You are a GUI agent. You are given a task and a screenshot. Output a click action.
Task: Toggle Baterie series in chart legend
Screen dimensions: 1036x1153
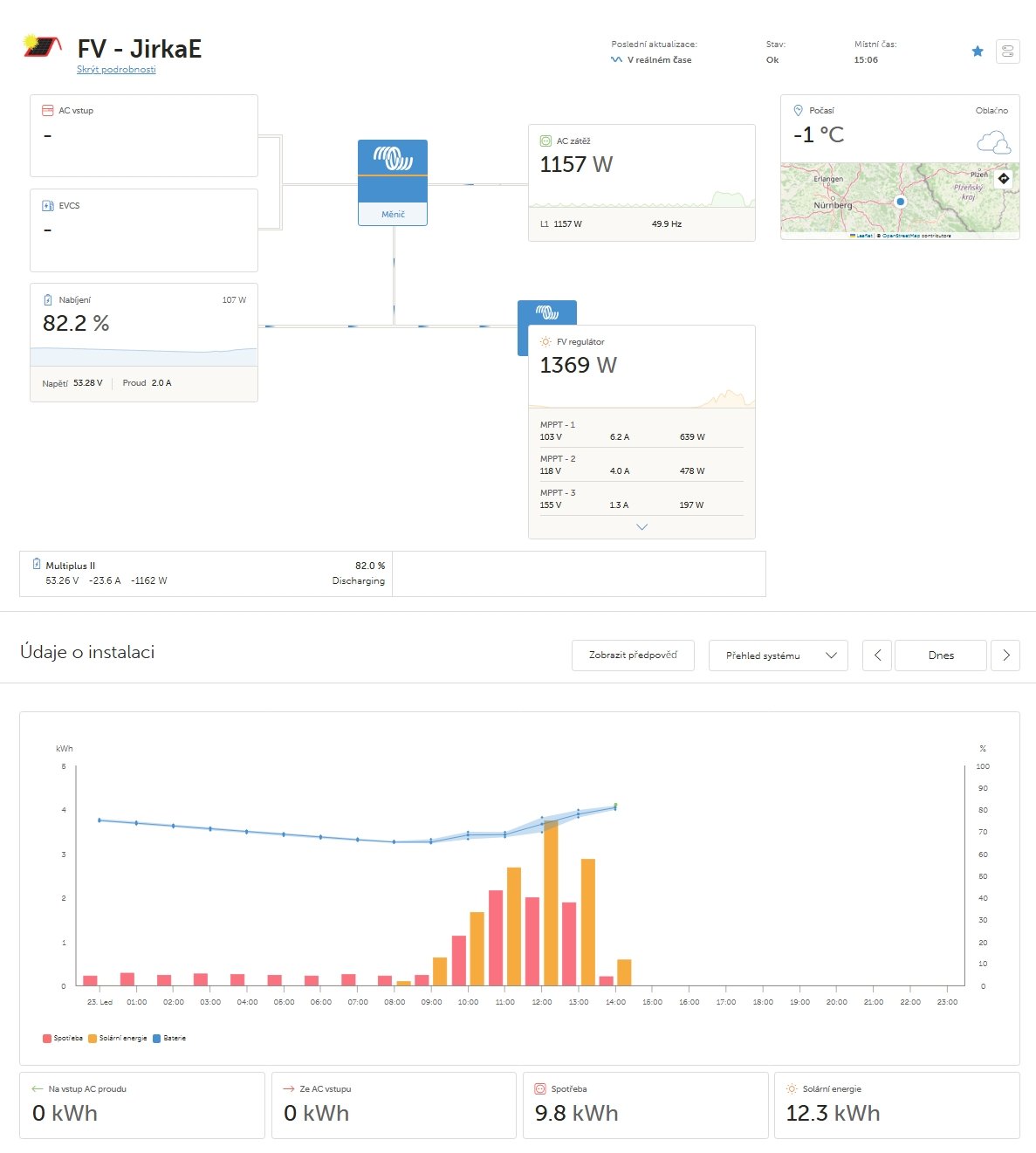tap(169, 1039)
